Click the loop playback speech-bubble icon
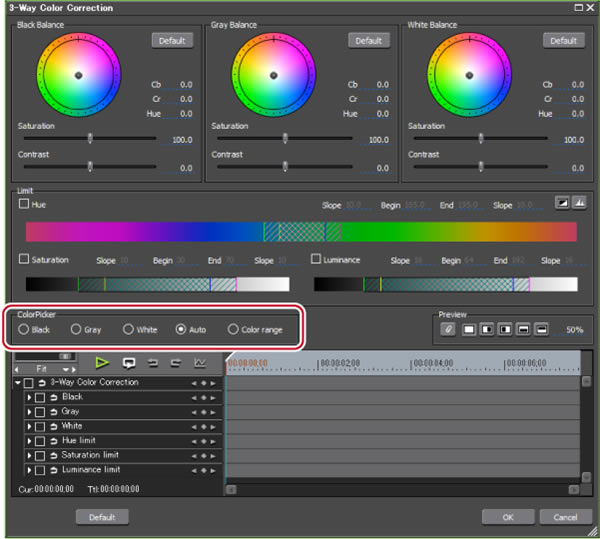Image resolution: width=600 pixels, height=539 pixels. [128, 363]
